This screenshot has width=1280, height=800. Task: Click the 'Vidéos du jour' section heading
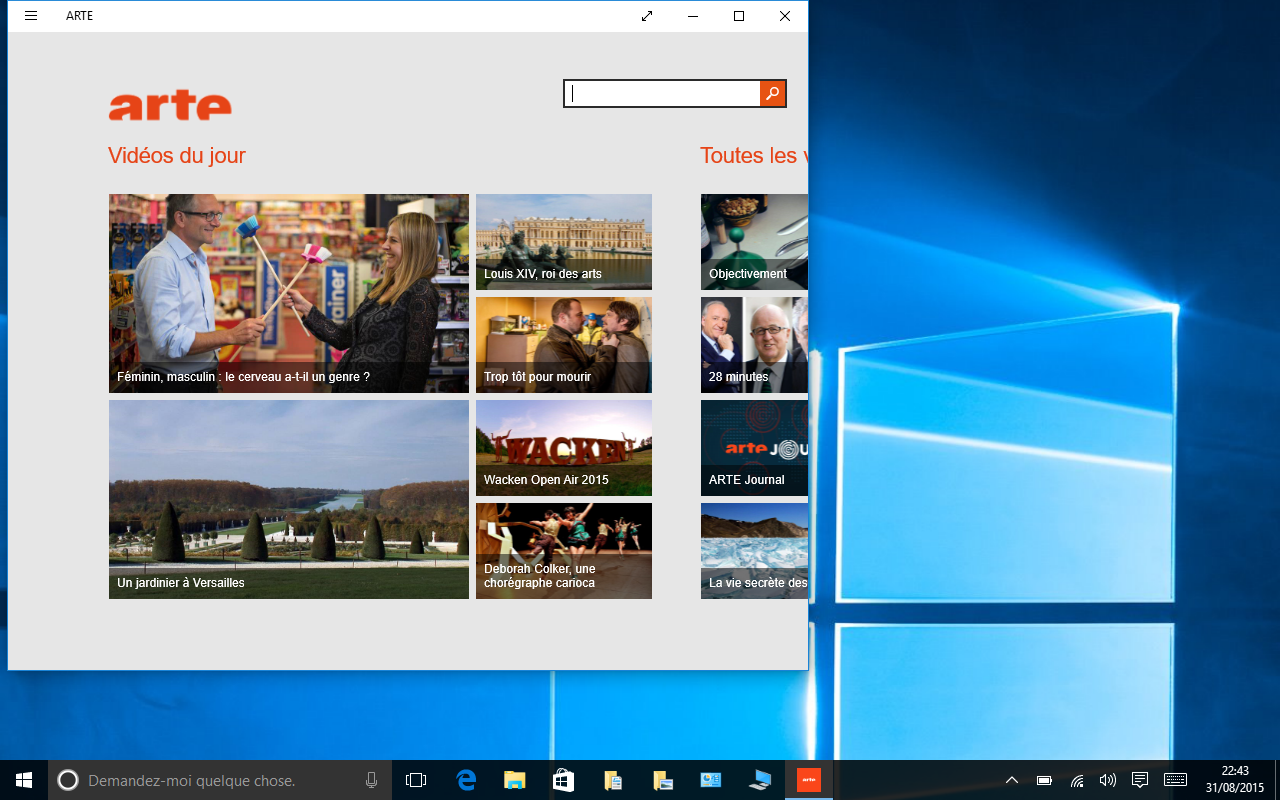point(177,155)
